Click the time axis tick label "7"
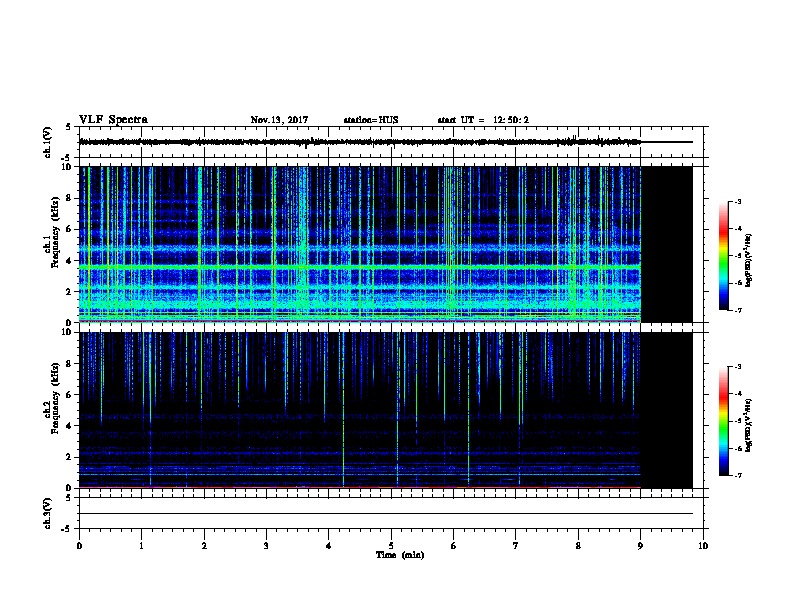 click(x=516, y=545)
